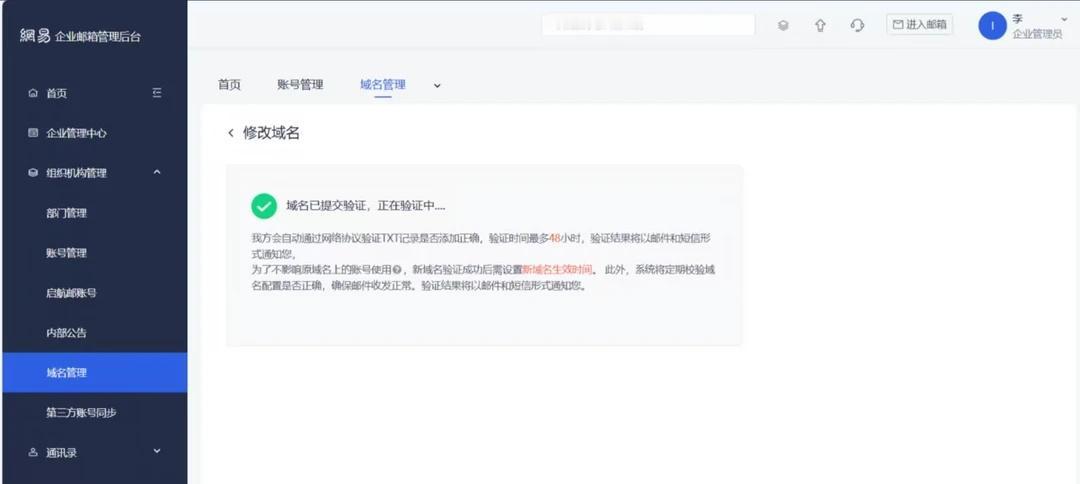The image size is (1080, 484).
Task: Switch to the 账号管理 tab
Action: (x=300, y=85)
